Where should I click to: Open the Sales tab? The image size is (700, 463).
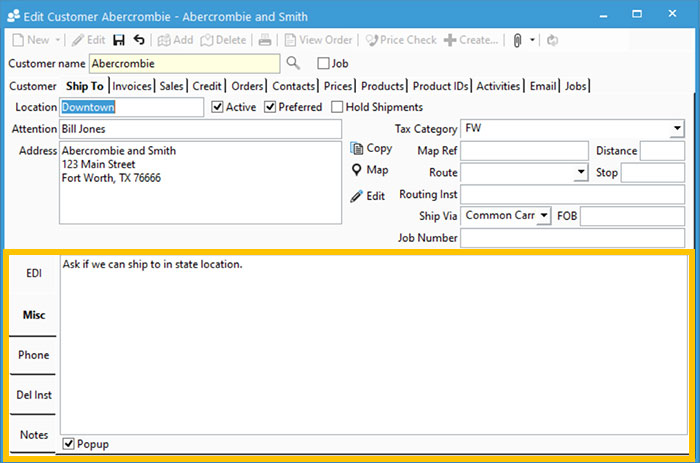pyautogui.click(x=171, y=86)
